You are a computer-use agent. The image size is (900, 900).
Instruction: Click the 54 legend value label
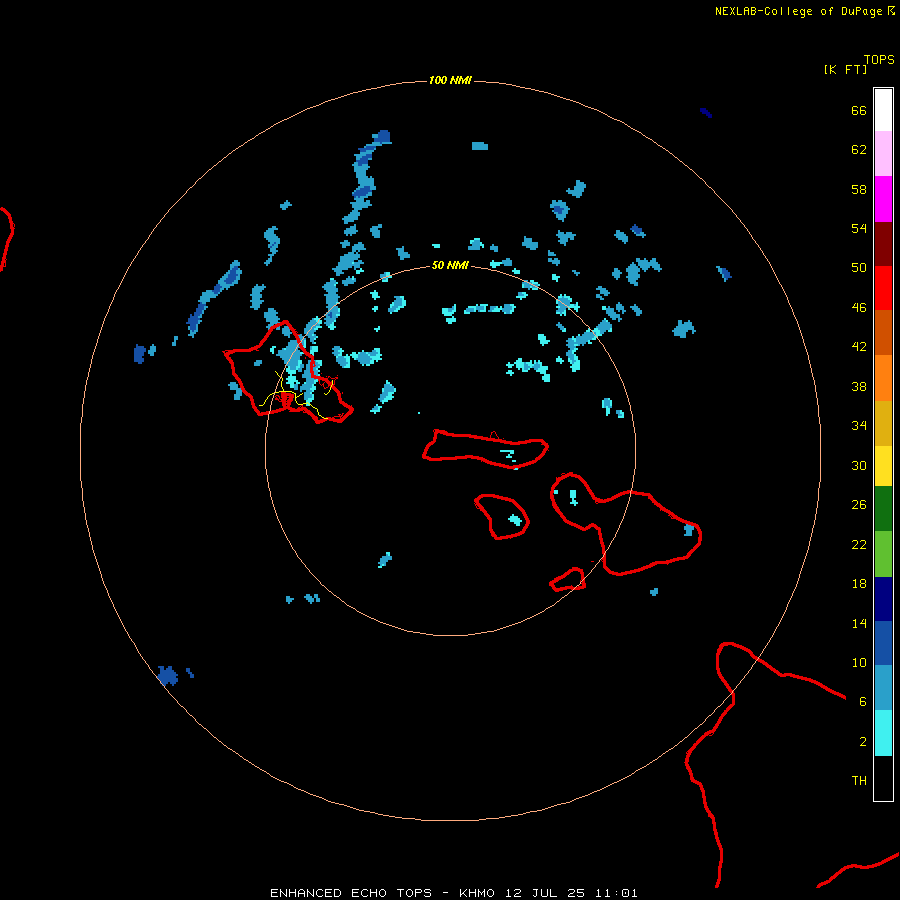click(859, 228)
